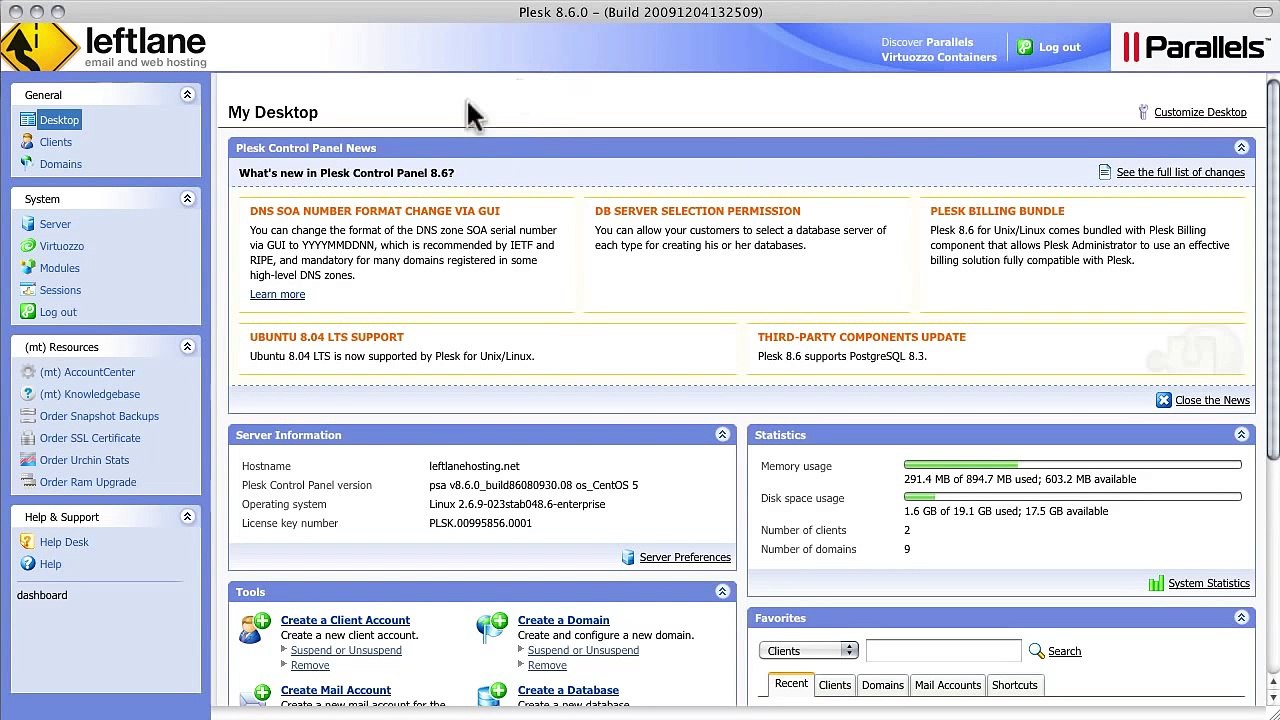This screenshot has width=1280, height=720.
Task: Switch to the Shortcuts tab in Favorites
Action: (x=1015, y=685)
